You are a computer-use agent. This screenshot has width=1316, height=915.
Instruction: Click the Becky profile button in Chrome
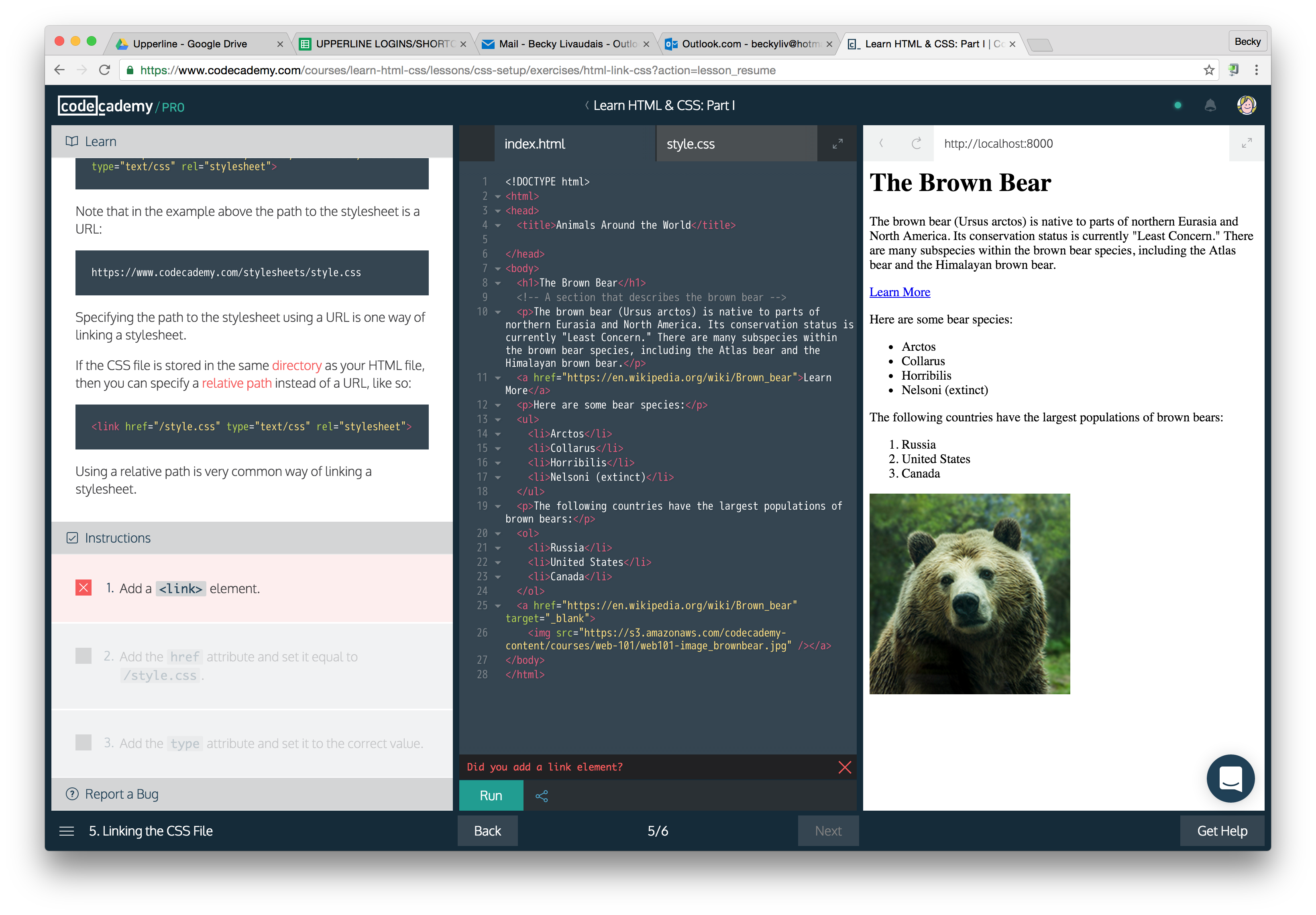pos(1247,42)
